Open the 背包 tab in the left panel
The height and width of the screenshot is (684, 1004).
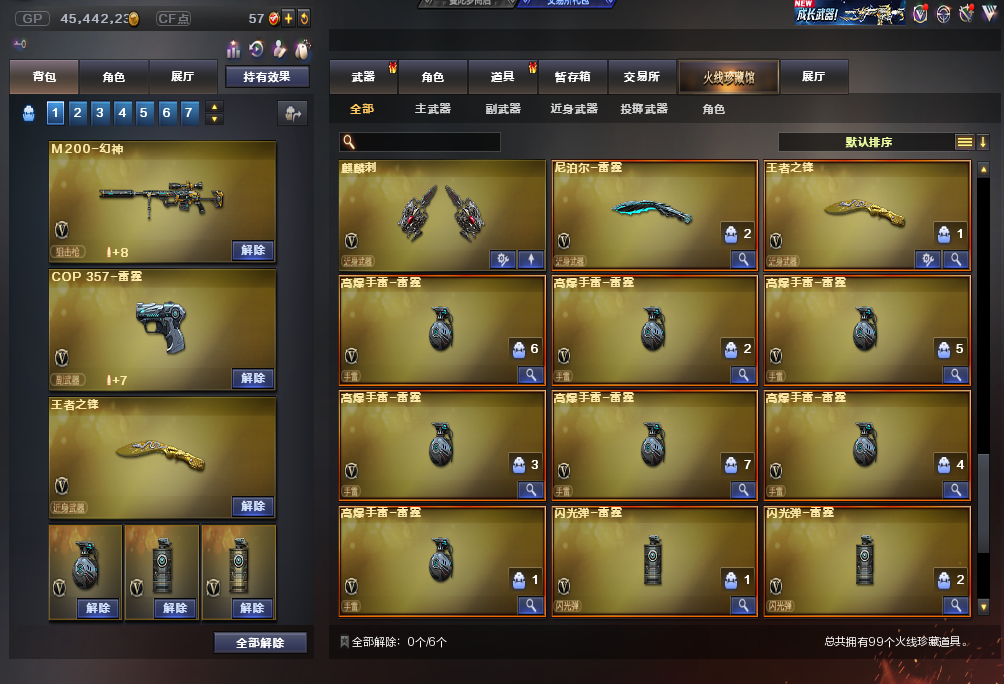click(x=44, y=77)
